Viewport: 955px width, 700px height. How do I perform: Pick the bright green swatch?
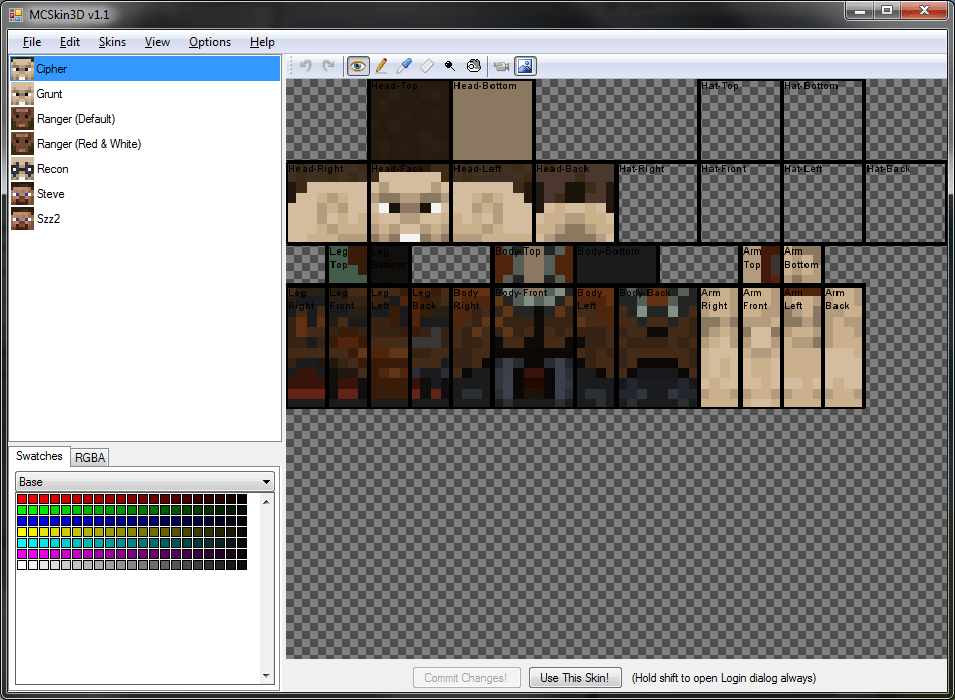22,510
